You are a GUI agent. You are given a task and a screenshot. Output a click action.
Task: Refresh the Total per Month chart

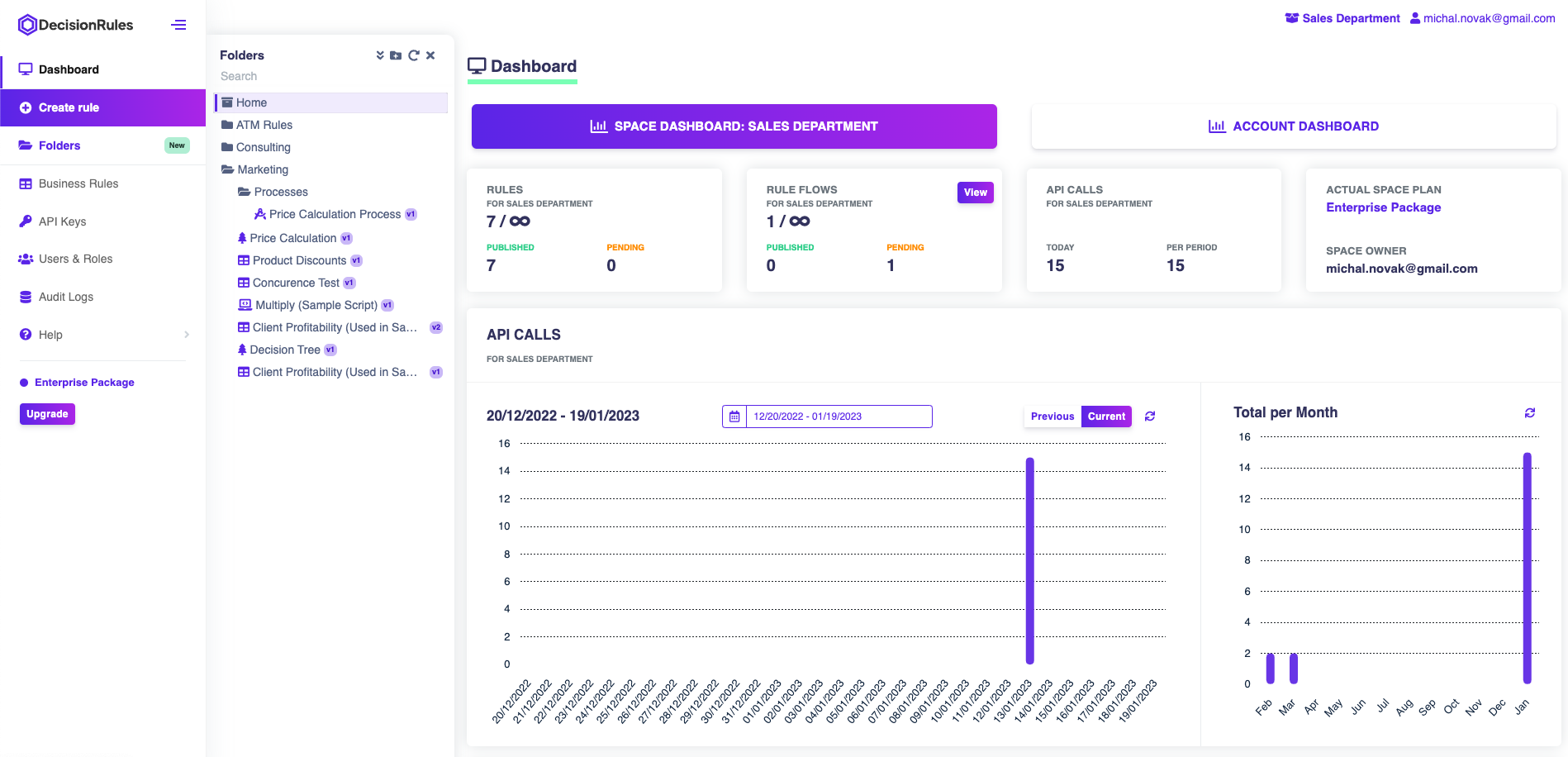pyautogui.click(x=1530, y=412)
